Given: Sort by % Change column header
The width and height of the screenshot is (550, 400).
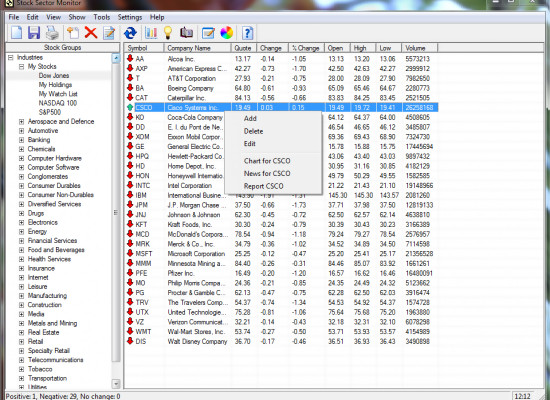Looking at the screenshot, I should [306, 48].
